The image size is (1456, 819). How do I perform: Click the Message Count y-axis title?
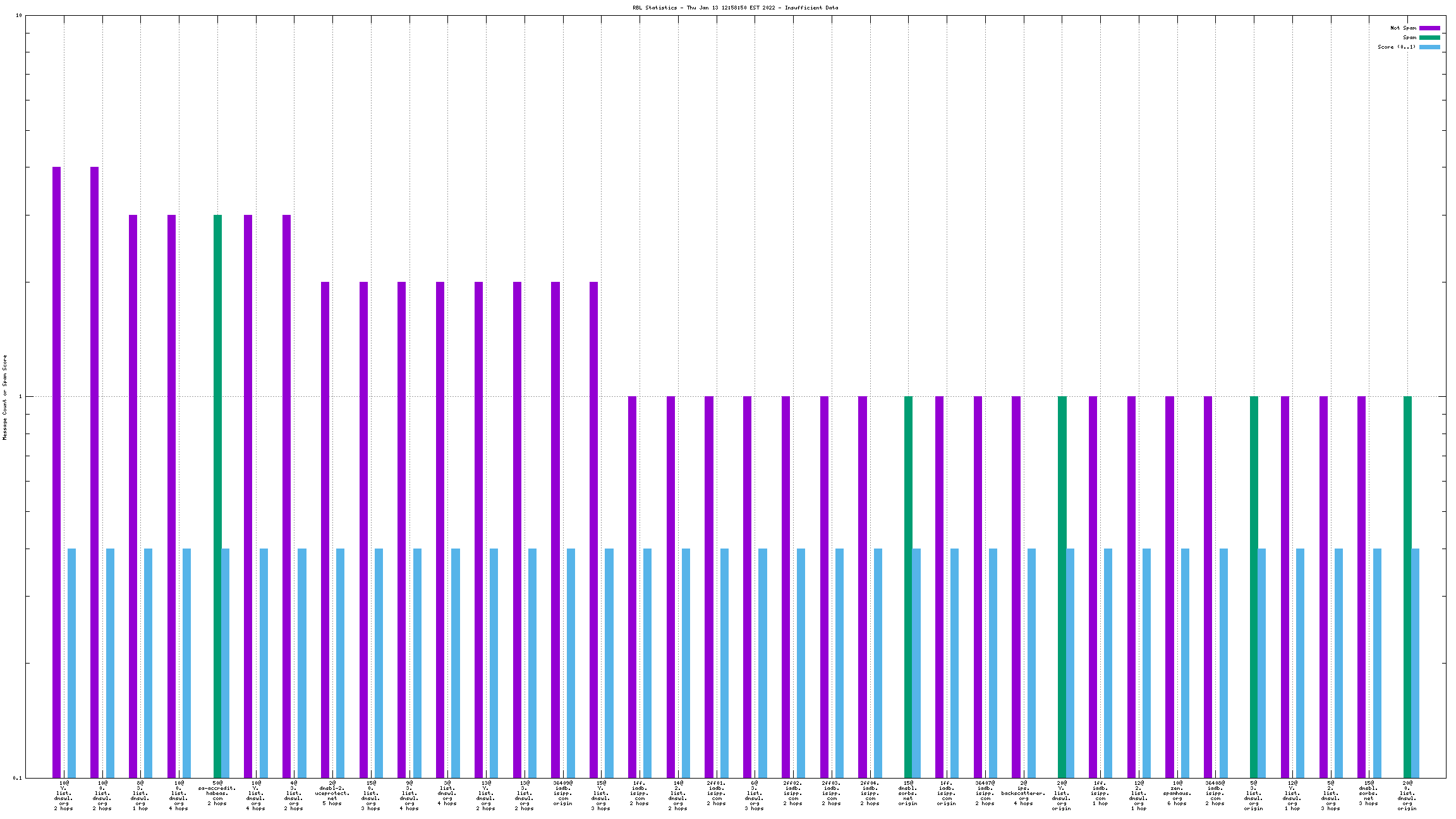pyautogui.click(x=4, y=397)
